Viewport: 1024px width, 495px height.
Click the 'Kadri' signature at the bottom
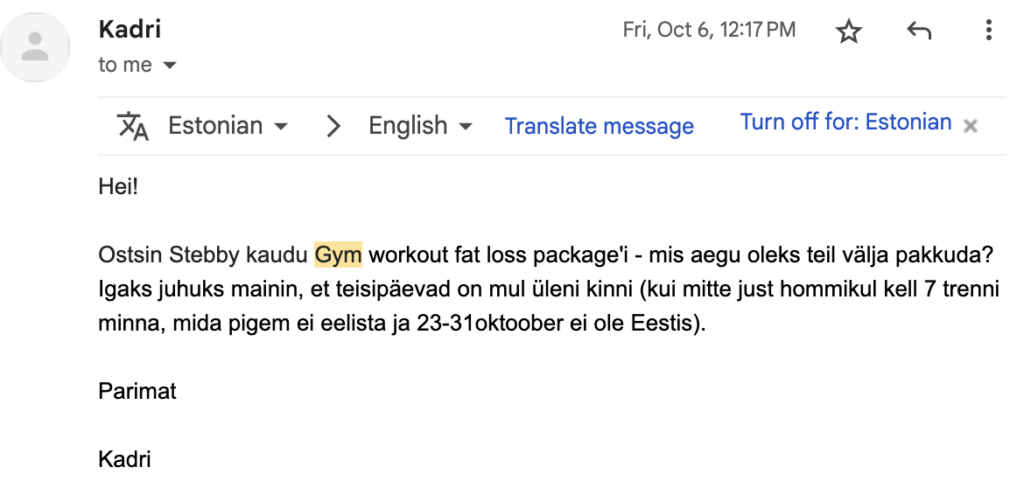coord(124,459)
